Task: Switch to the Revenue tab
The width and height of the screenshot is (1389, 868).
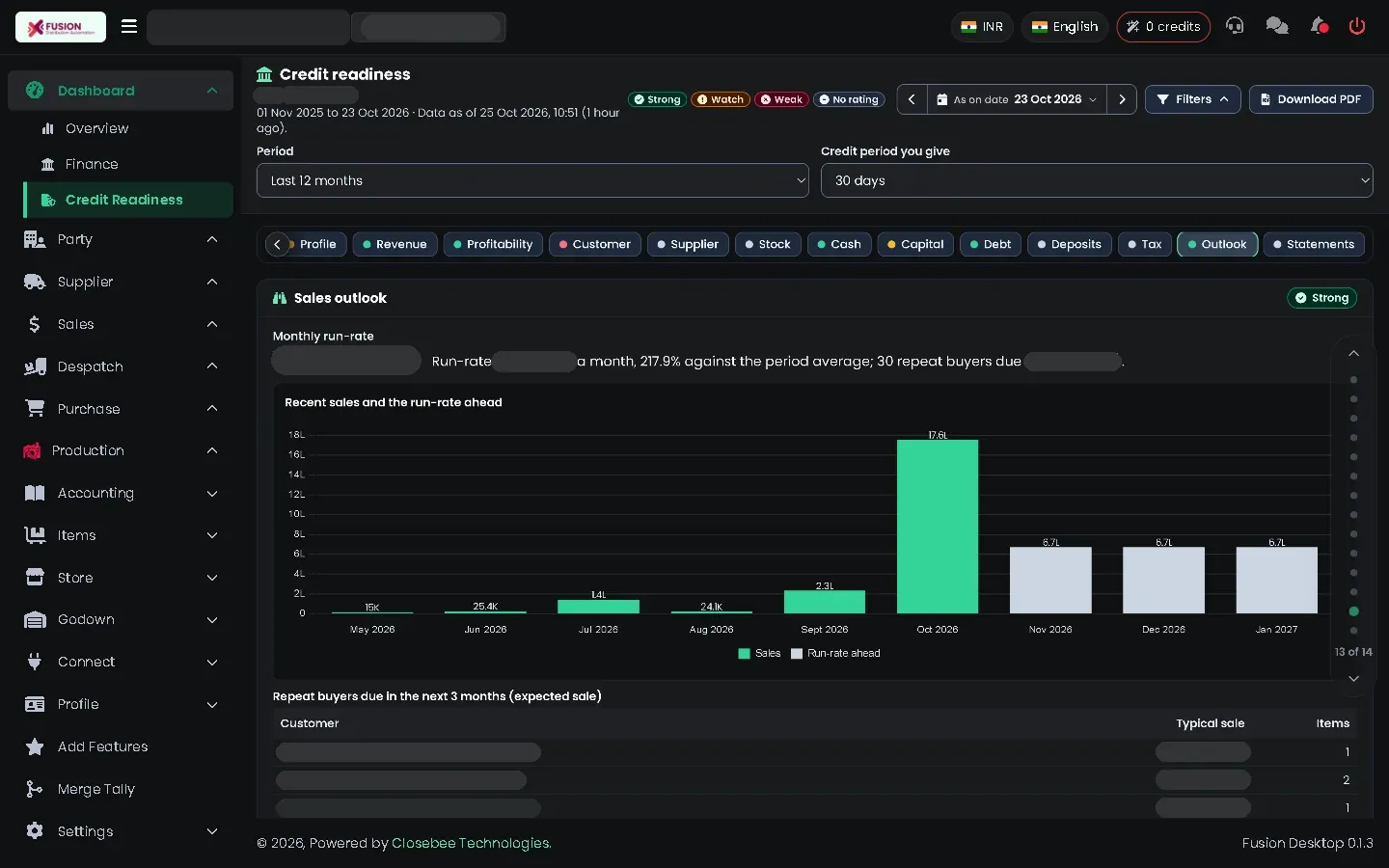Action: tap(395, 244)
